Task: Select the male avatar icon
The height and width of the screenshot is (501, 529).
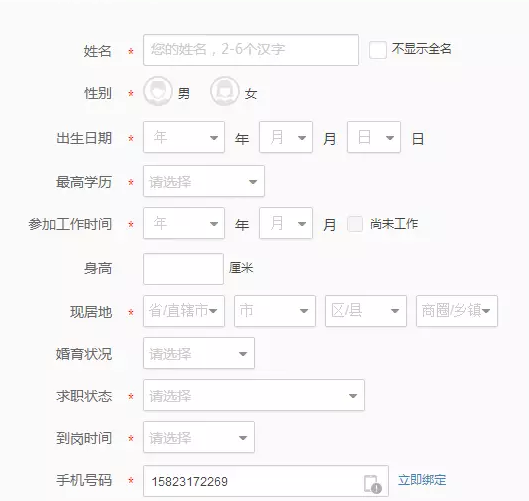Action: 158,91
